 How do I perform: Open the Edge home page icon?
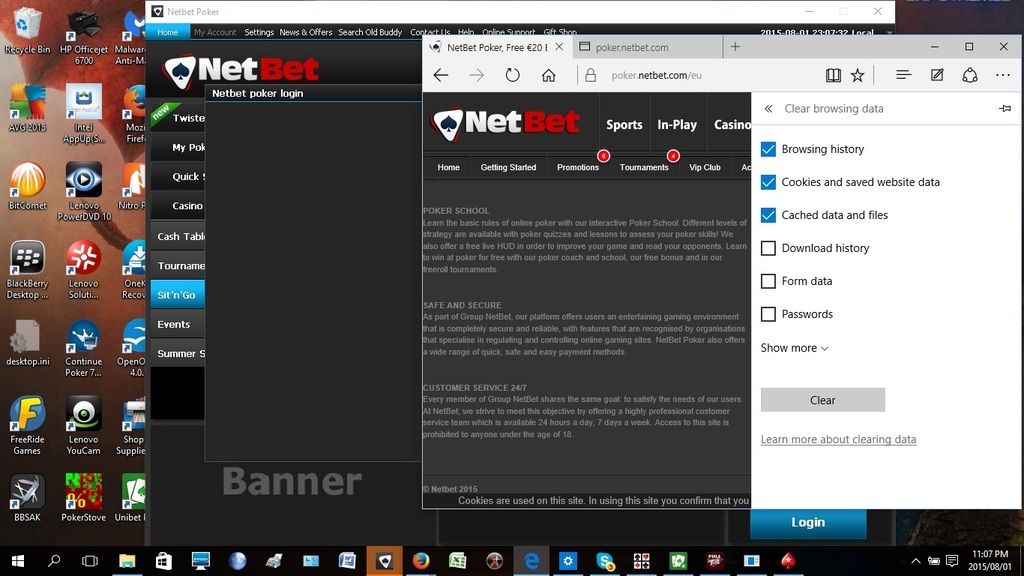(x=549, y=75)
